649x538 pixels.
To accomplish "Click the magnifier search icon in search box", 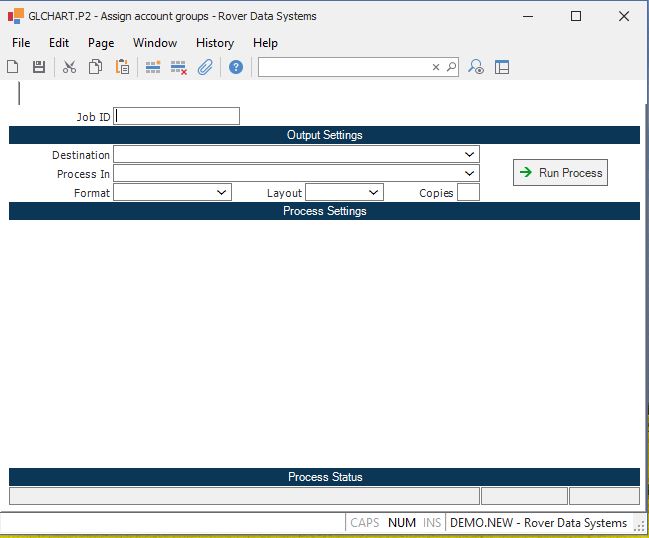I will (x=451, y=67).
